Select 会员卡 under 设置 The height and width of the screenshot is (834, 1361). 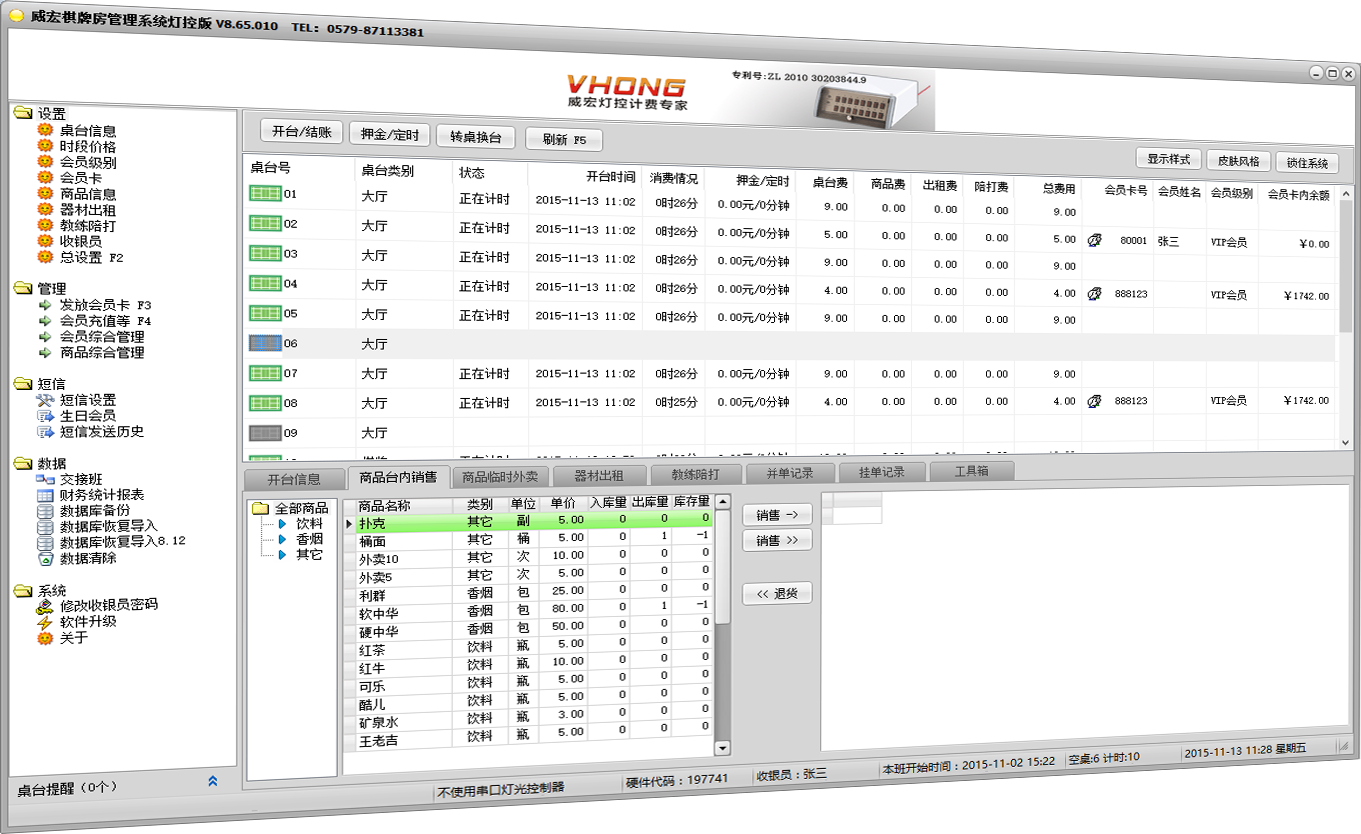click(80, 178)
